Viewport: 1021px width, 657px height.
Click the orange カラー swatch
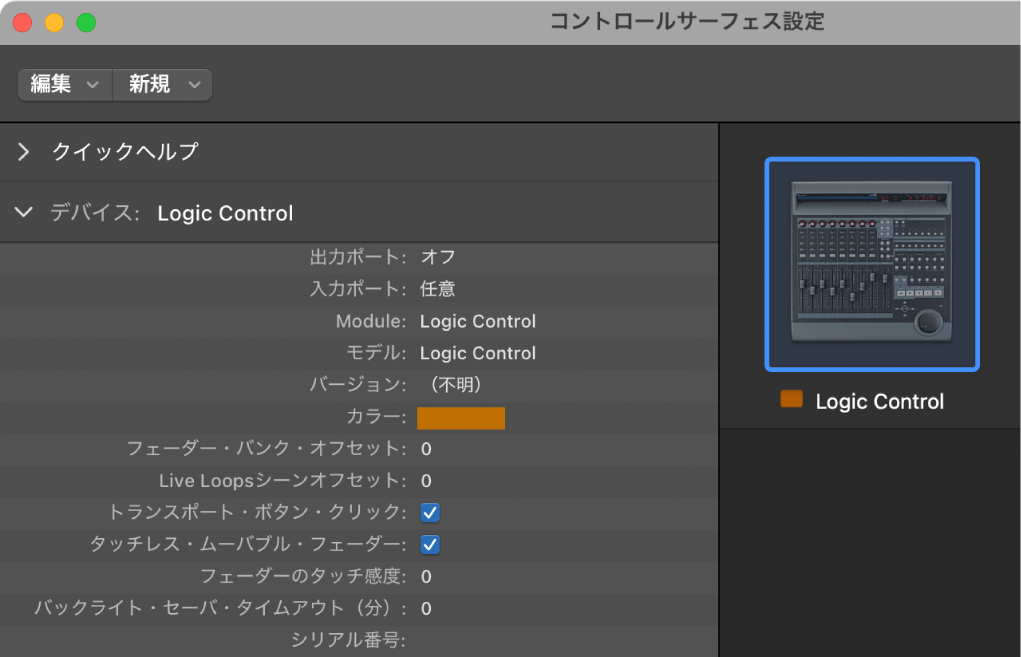click(x=461, y=418)
